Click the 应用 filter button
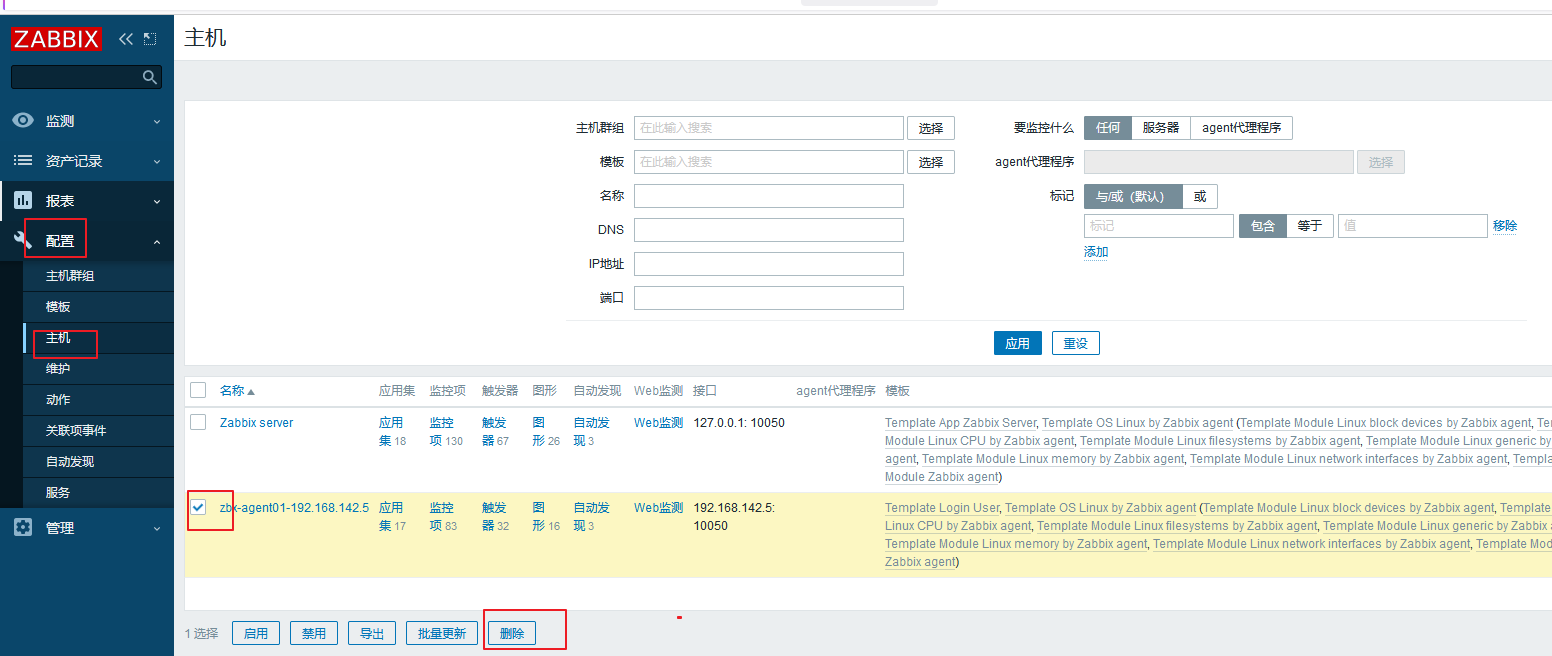This screenshot has height=656, width=1552. point(1018,343)
